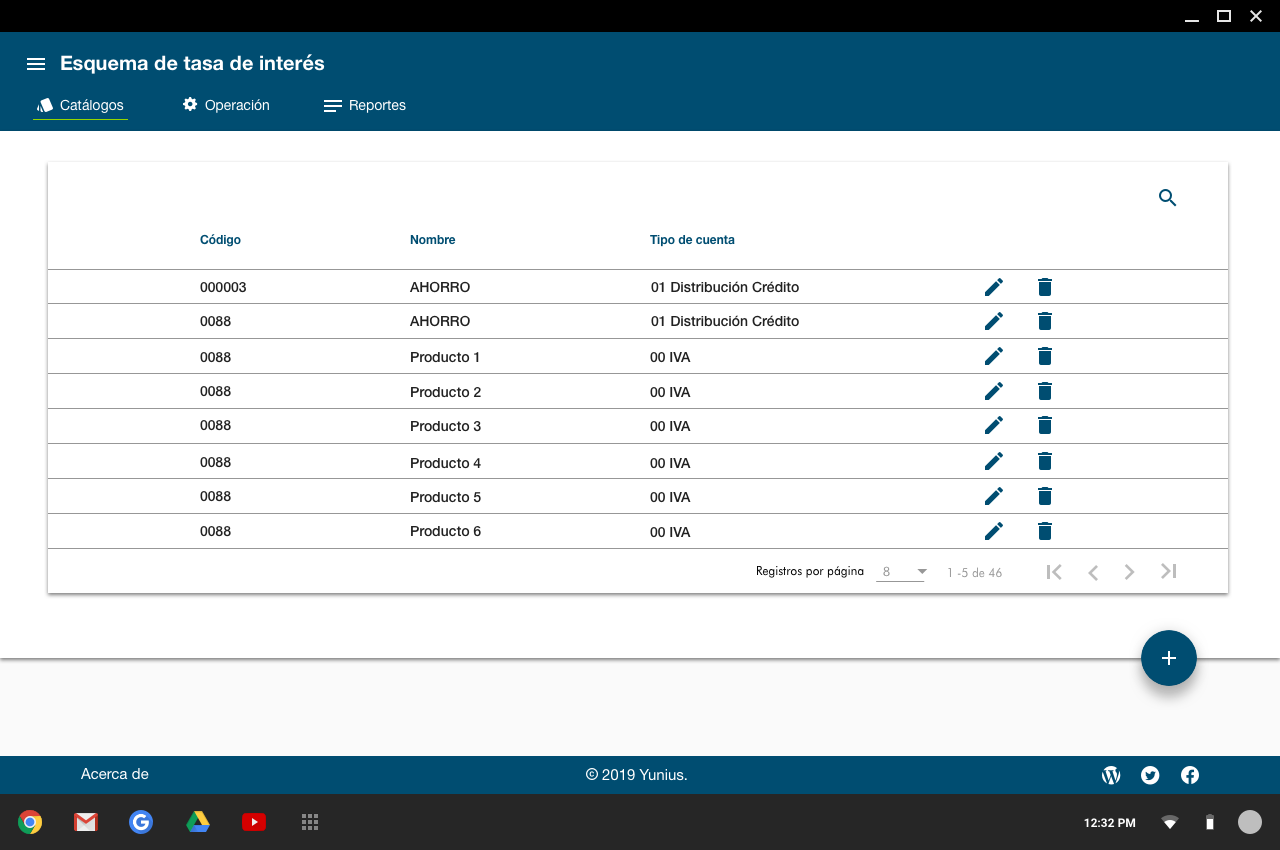Open the hamburger navigation menu
Screen dimensions: 1280x850
(x=36, y=64)
